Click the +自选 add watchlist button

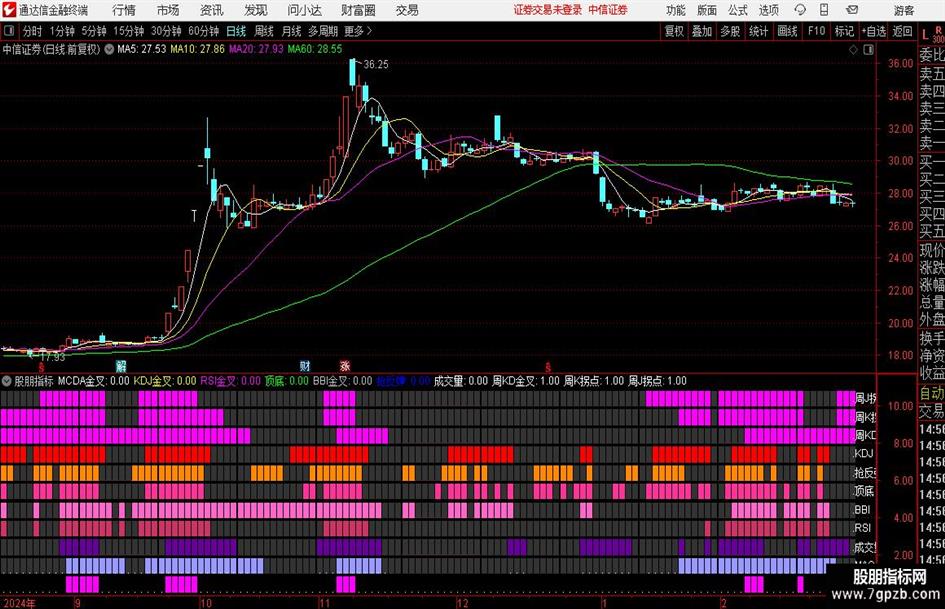(x=873, y=31)
